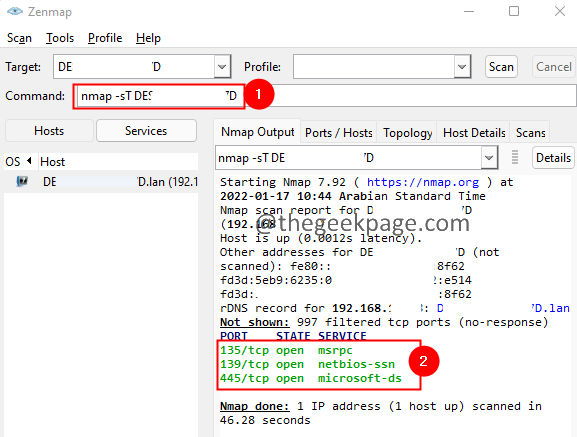The width and height of the screenshot is (577, 437).
Task: Click the Cancel button
Action: pos(553,67)
